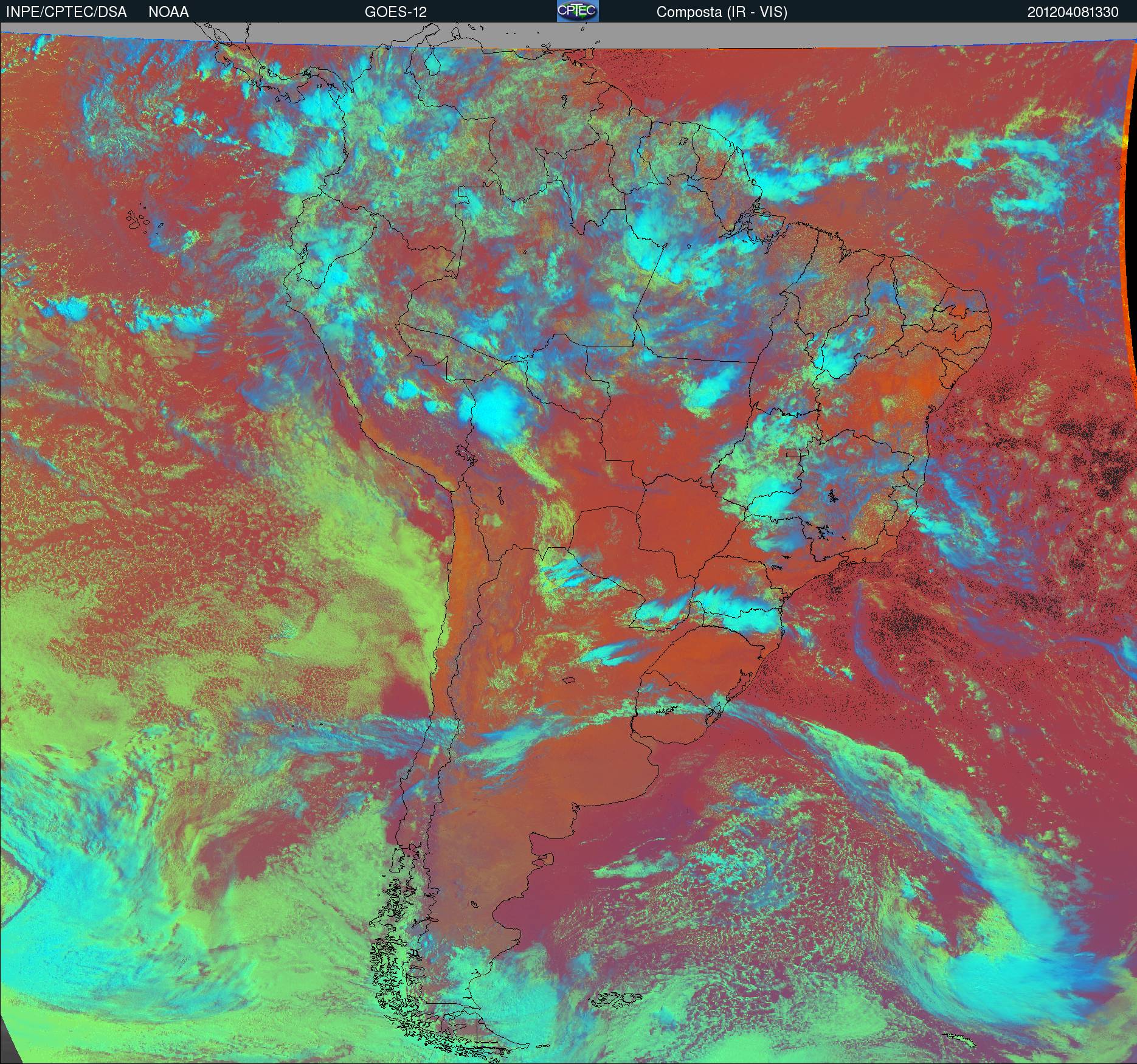Click the CPTEC logo in the header
The width and height of the screenshot is (1137, 1064).
click(578, 11)
